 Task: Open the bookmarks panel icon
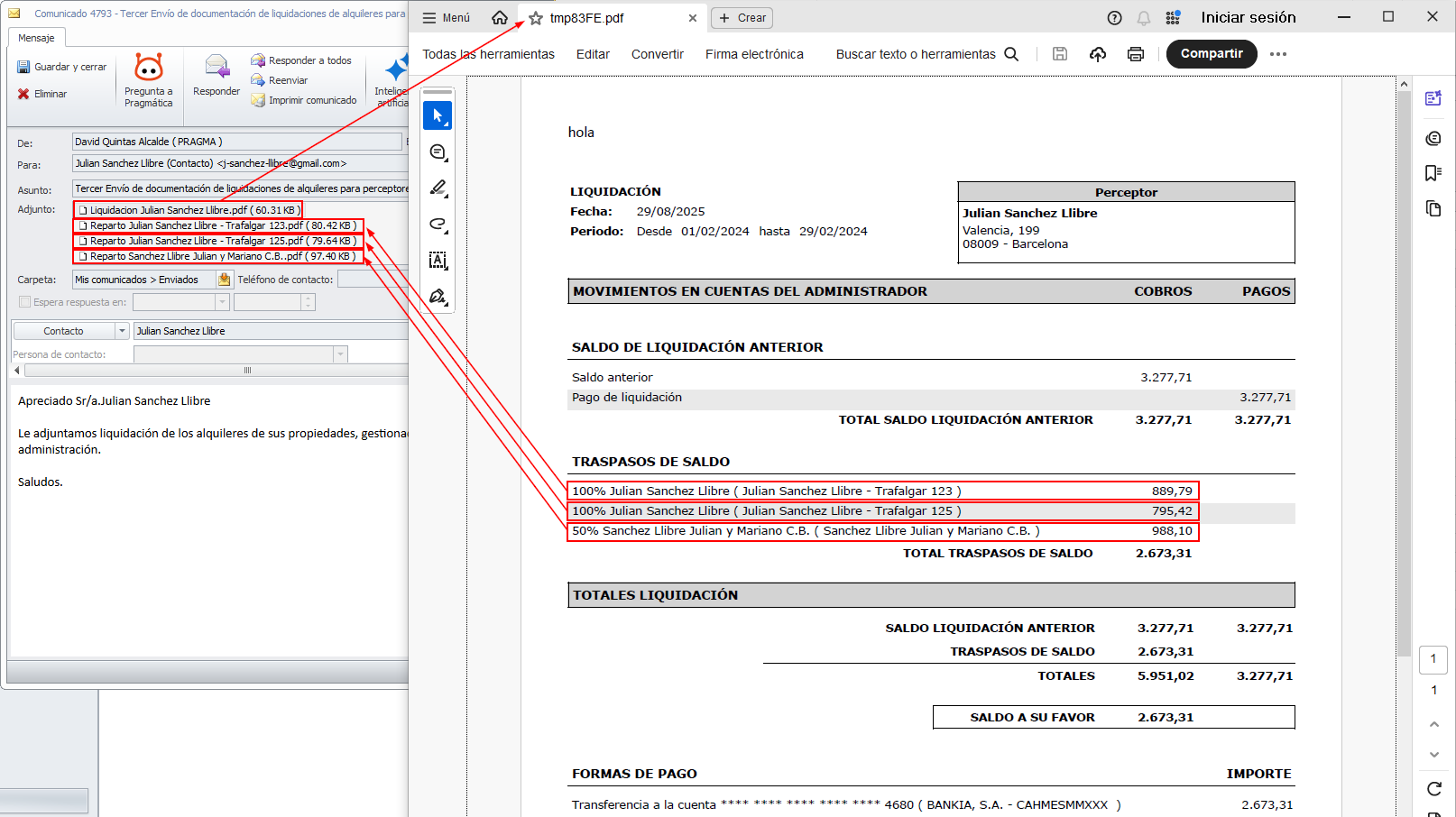coord(1433,173)
